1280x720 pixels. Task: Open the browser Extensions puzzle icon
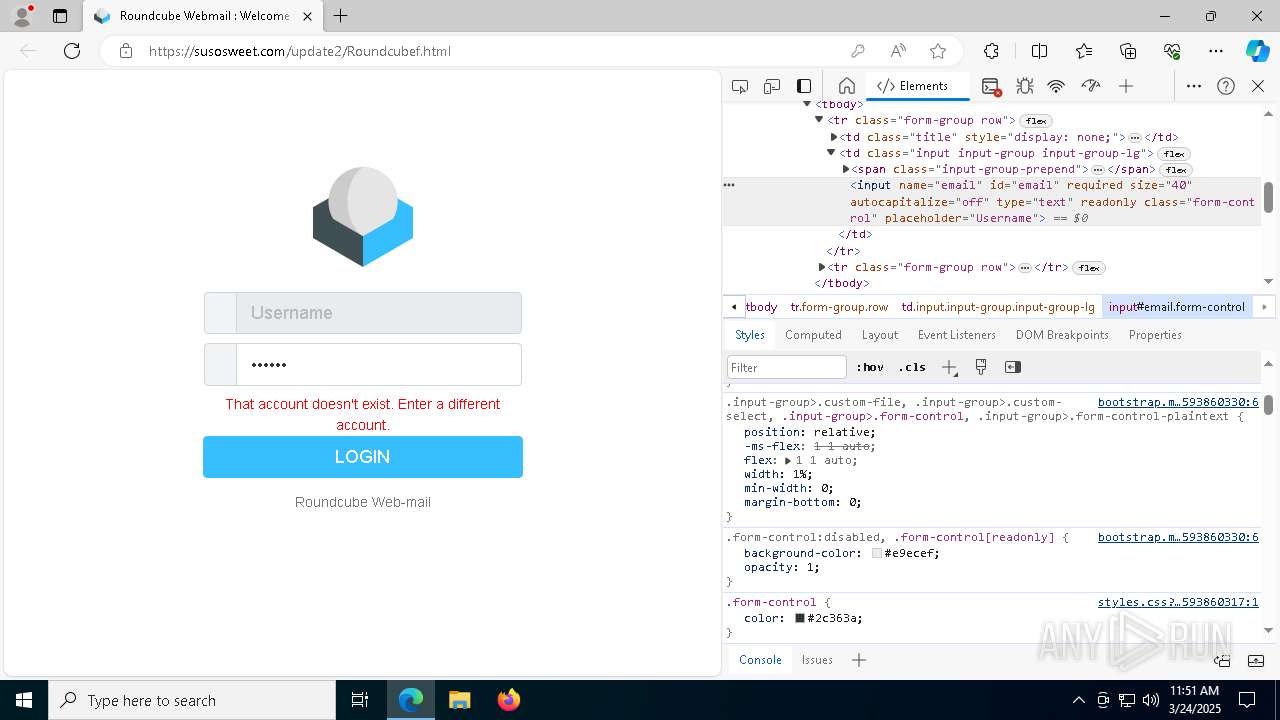[x=991, y=51]
